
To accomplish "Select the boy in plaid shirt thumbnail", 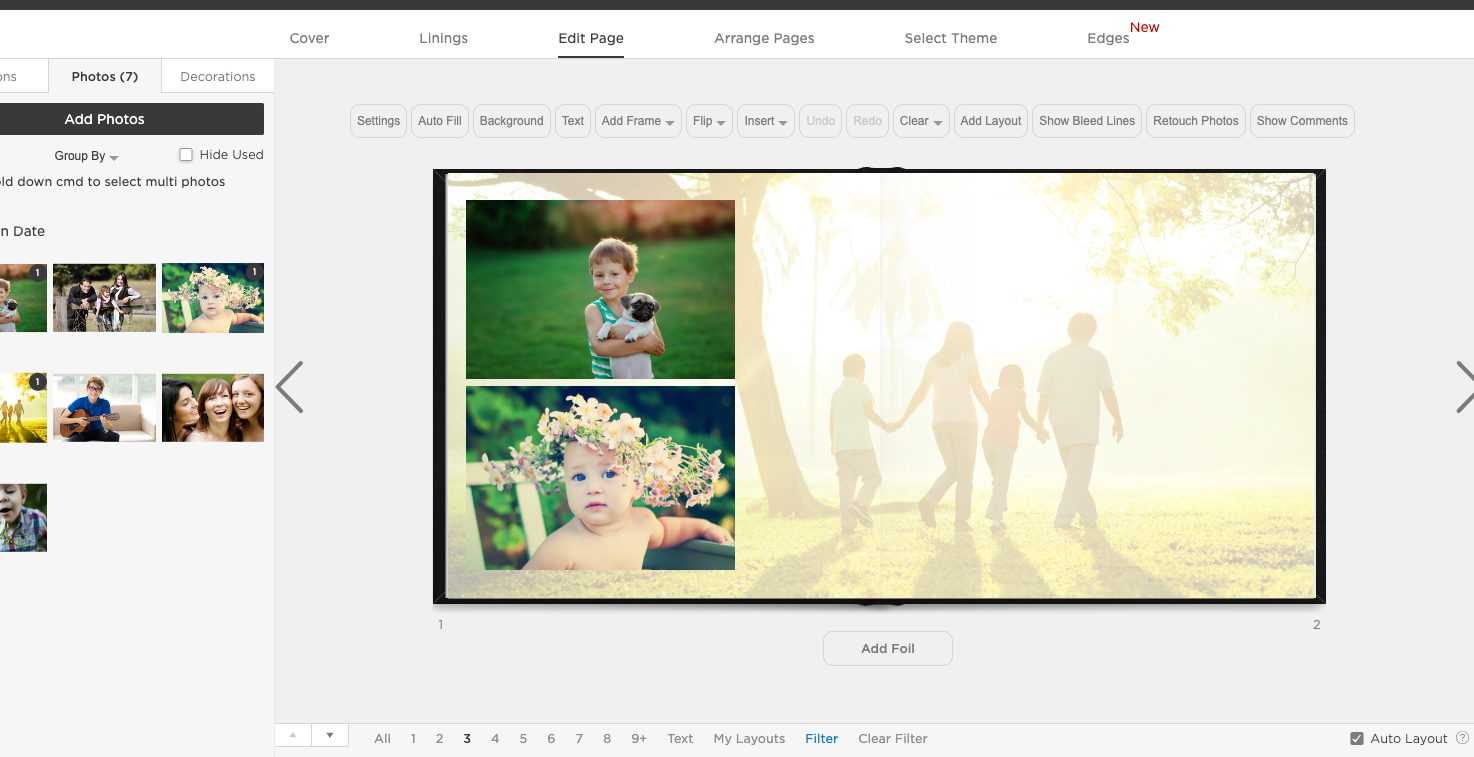I will click(23, 518).
